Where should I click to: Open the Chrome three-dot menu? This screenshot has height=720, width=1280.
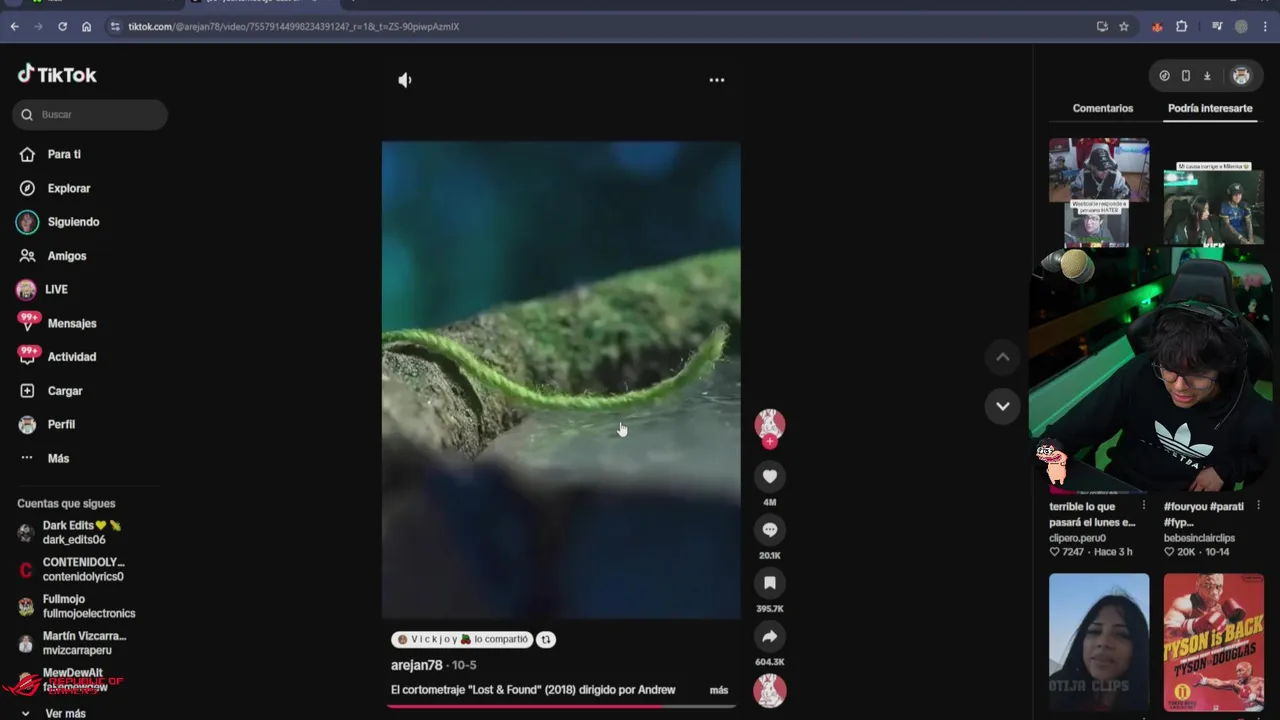pyautogui.click(x=1265, y=27)
